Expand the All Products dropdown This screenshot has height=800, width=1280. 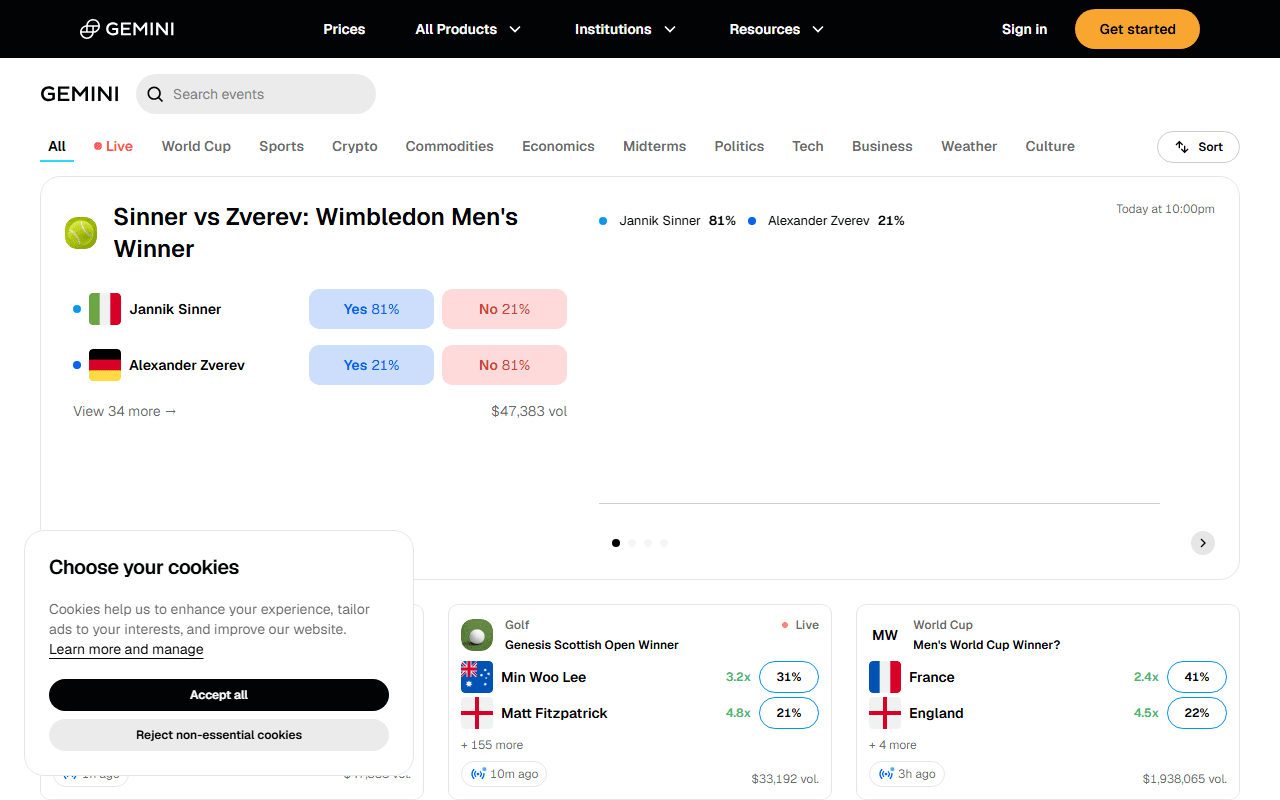coord(468,29)
